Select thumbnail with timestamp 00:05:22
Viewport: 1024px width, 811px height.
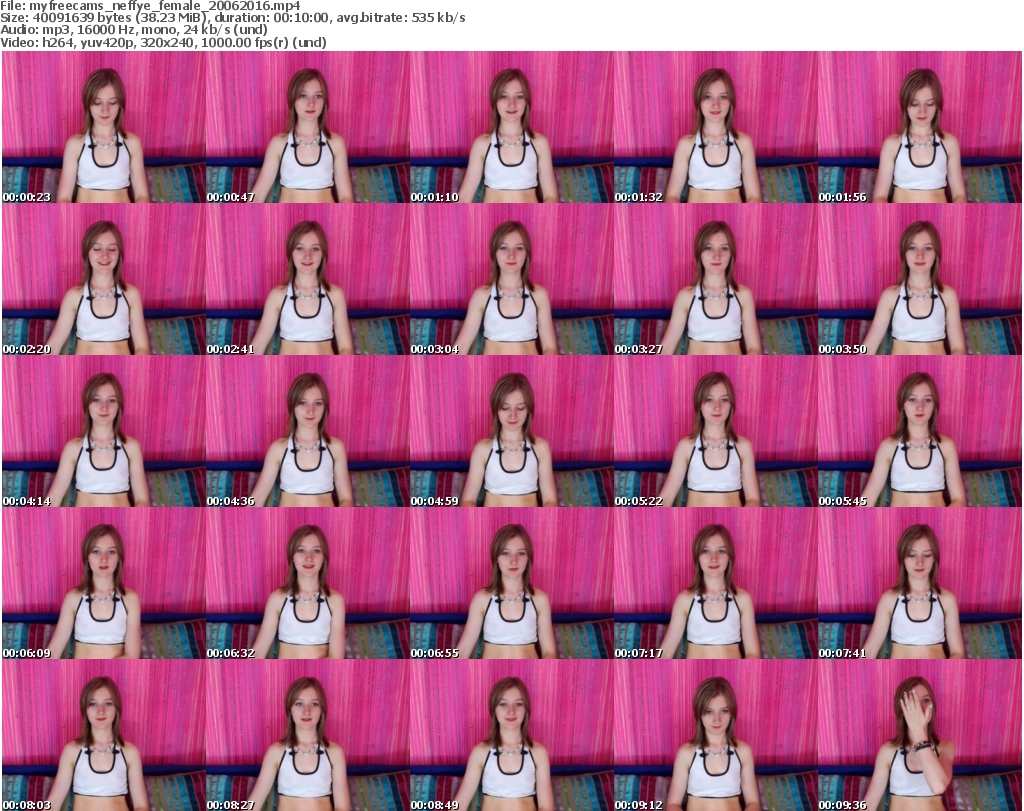click(x=715, y=431)
